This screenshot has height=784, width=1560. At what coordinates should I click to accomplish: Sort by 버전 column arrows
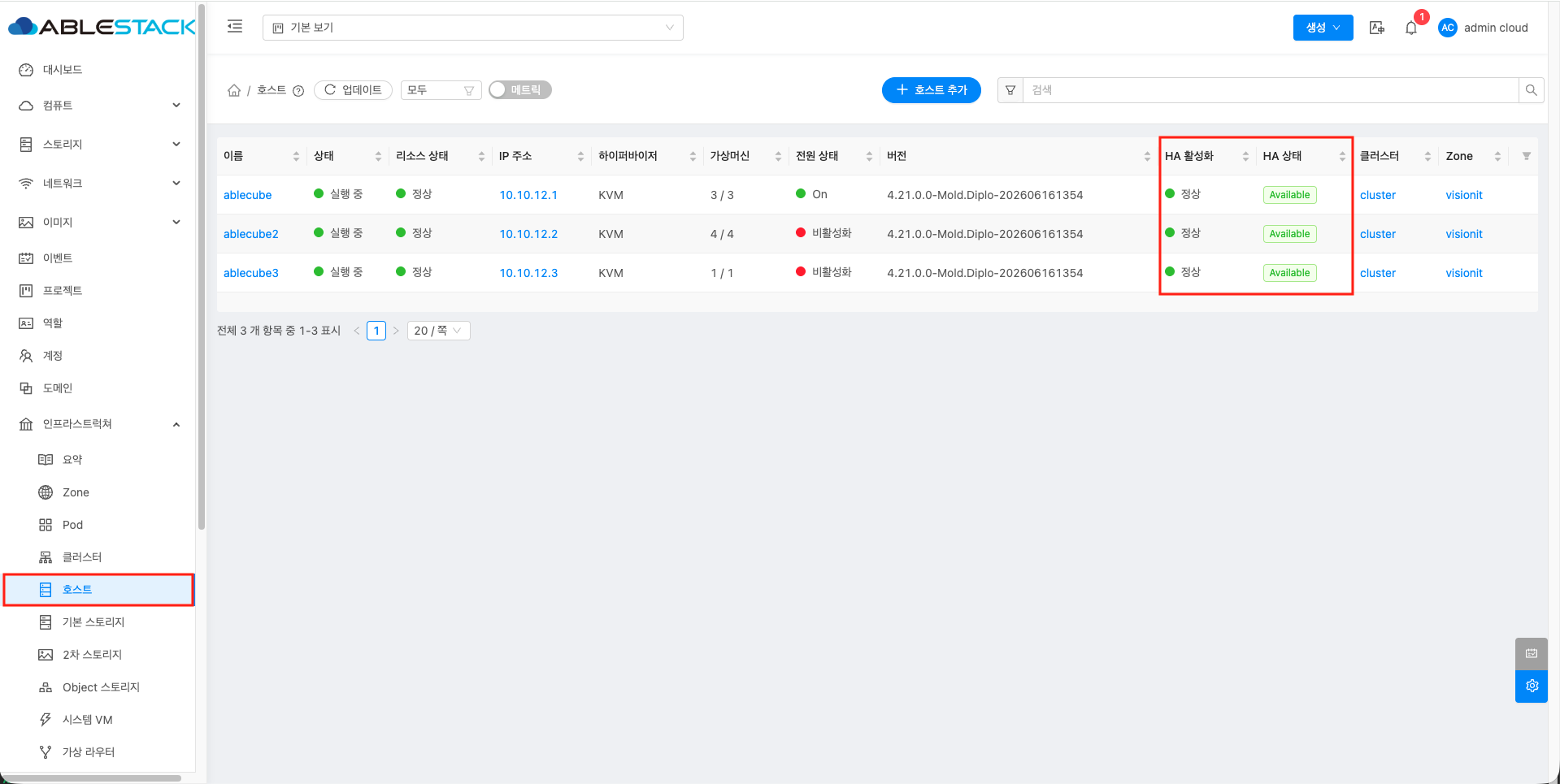pos(1147,156)
